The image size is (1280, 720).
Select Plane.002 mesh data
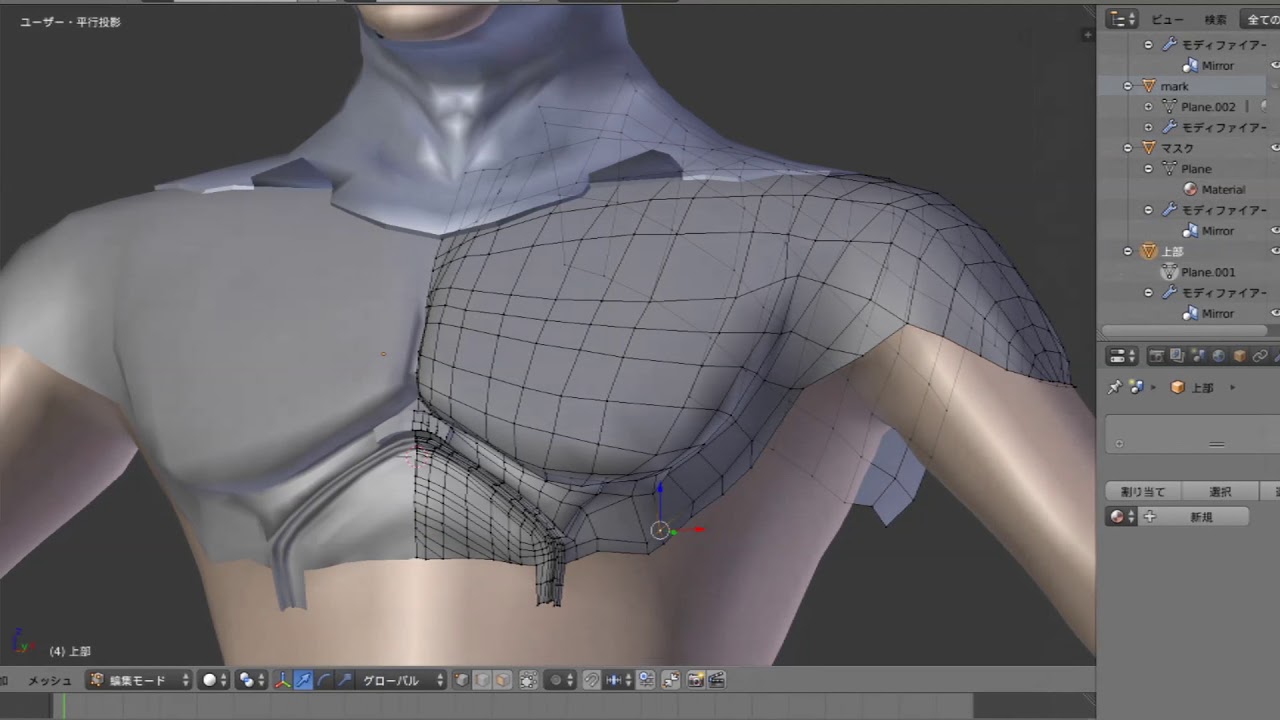pyautogui.click(x=1207, y=107)
